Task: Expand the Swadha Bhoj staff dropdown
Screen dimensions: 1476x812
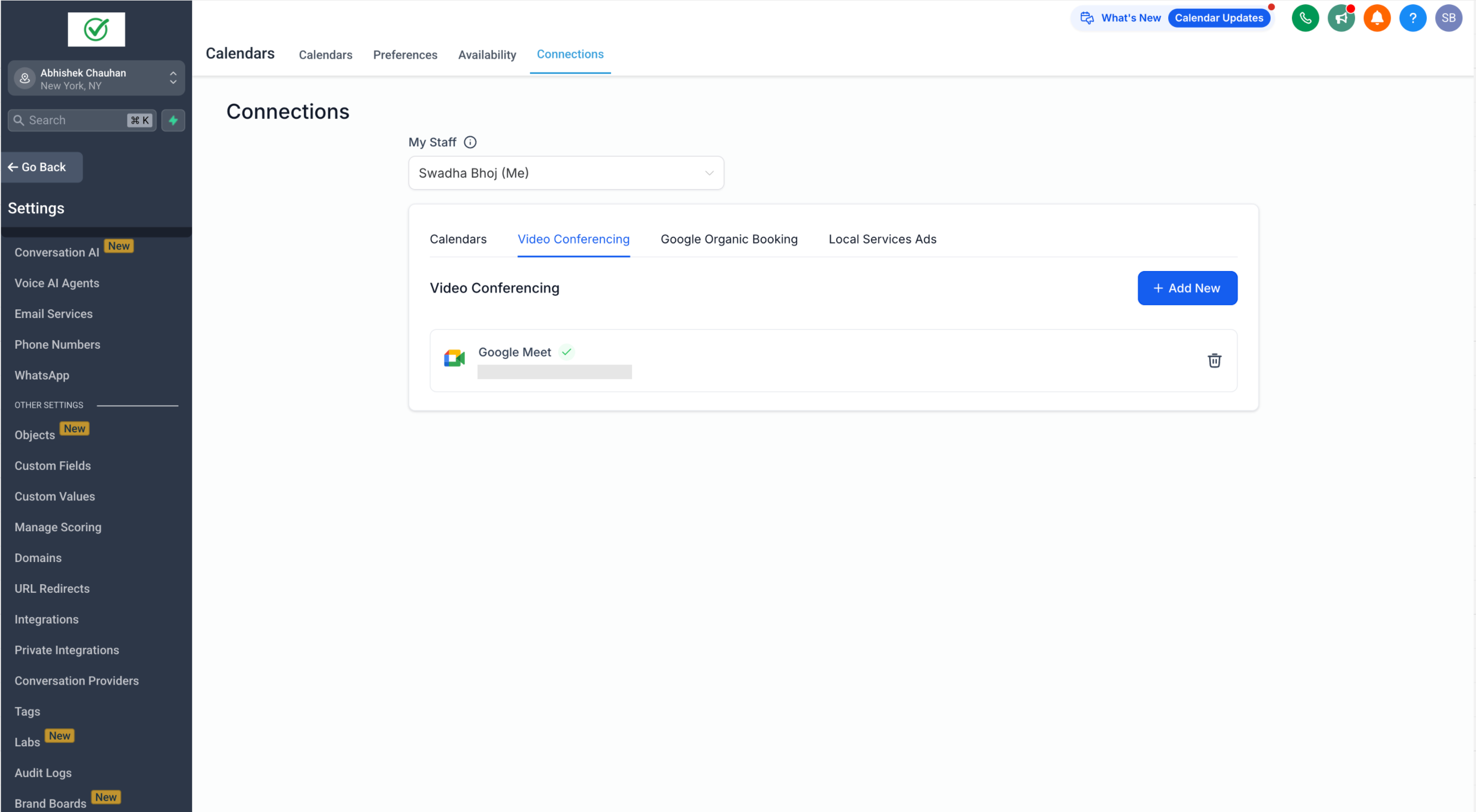Action: click(x=566, y=173)
